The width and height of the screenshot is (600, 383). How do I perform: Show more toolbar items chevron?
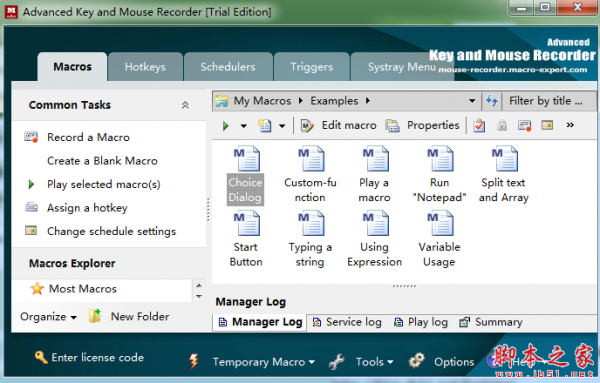(x=570, y=125)
